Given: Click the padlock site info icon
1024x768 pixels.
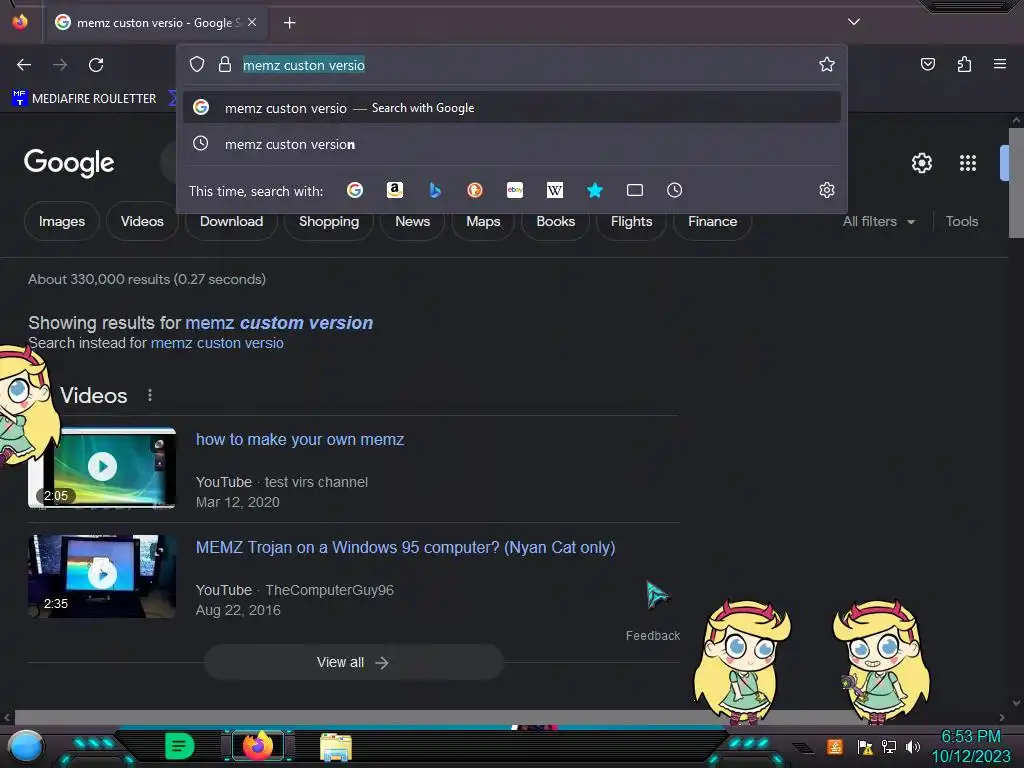Looking at the screenshot, I should click(x=225, y=64).
